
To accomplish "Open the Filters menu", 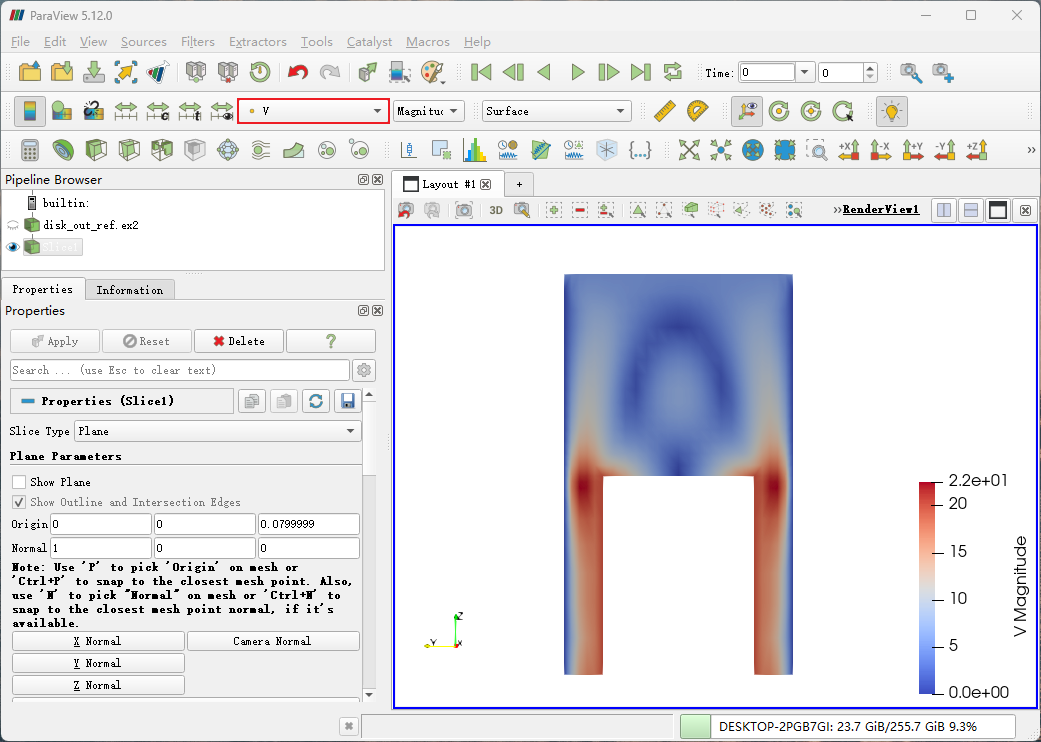I will click(197, 42).
